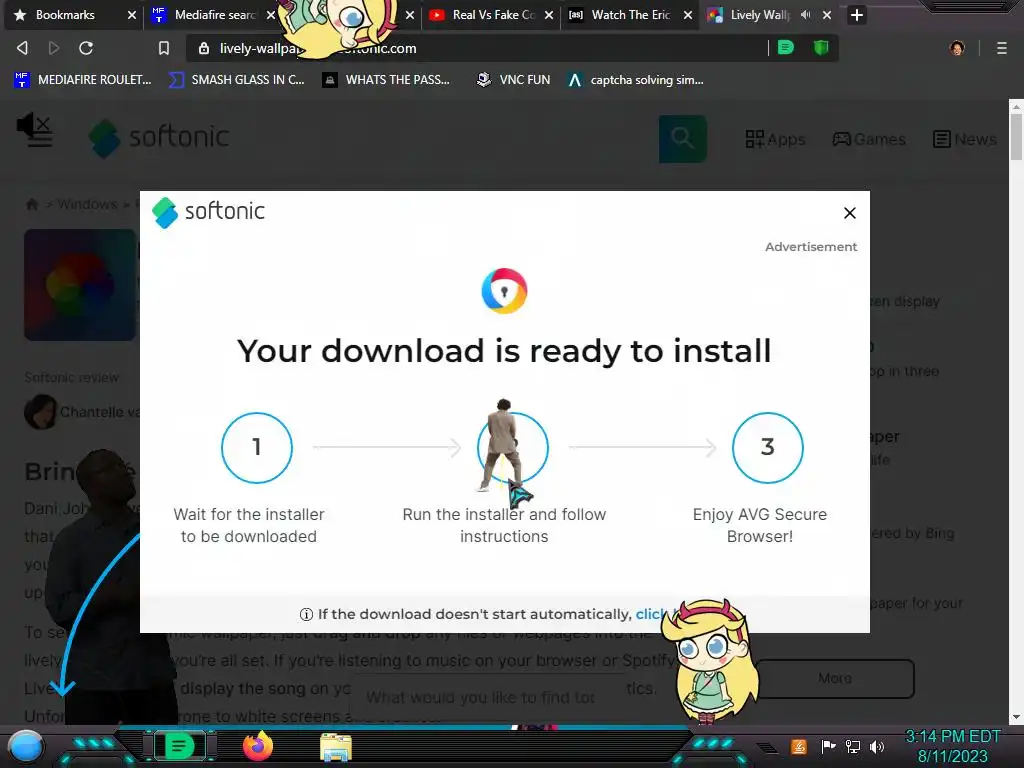Click the muted speaker icon on page
1024x768 pixels.
33,123
